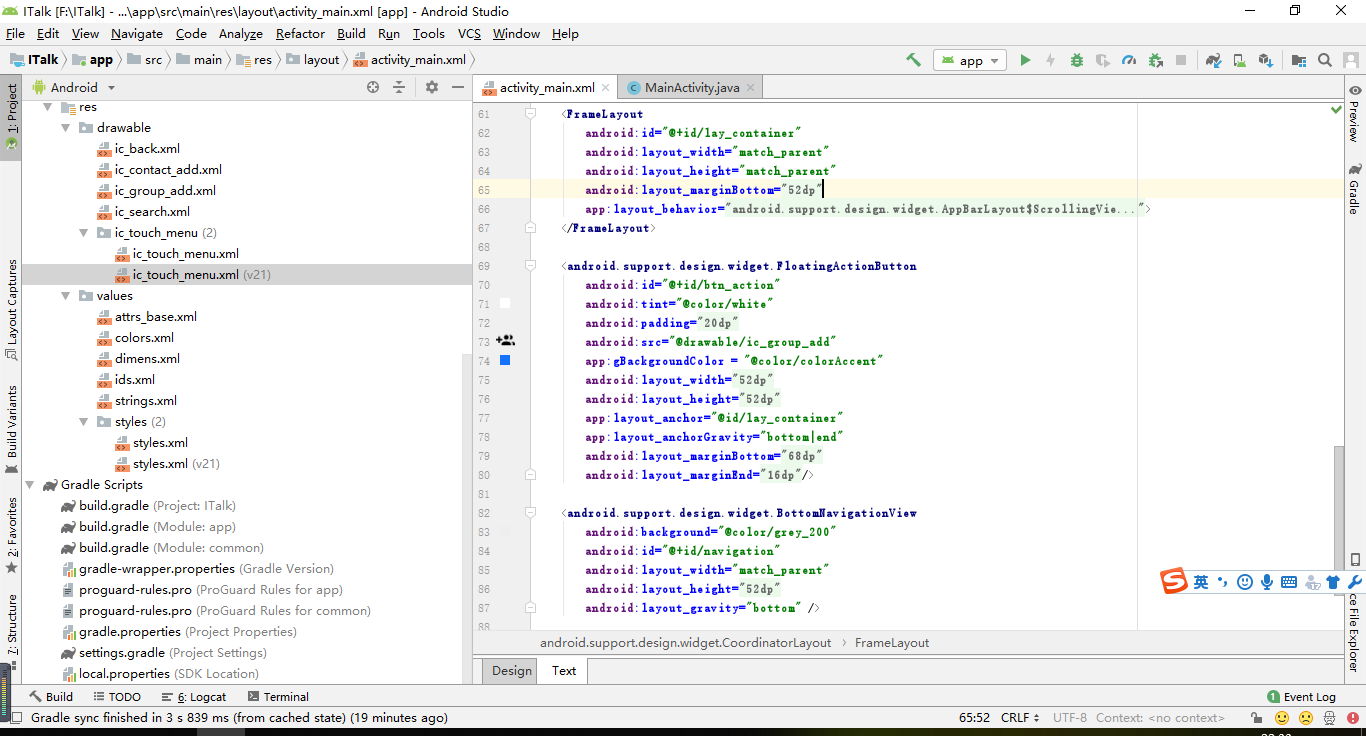Click the read-only lock icon in status bar
The width and height of the screenshot is (1366, 736).
[1257, 718]
